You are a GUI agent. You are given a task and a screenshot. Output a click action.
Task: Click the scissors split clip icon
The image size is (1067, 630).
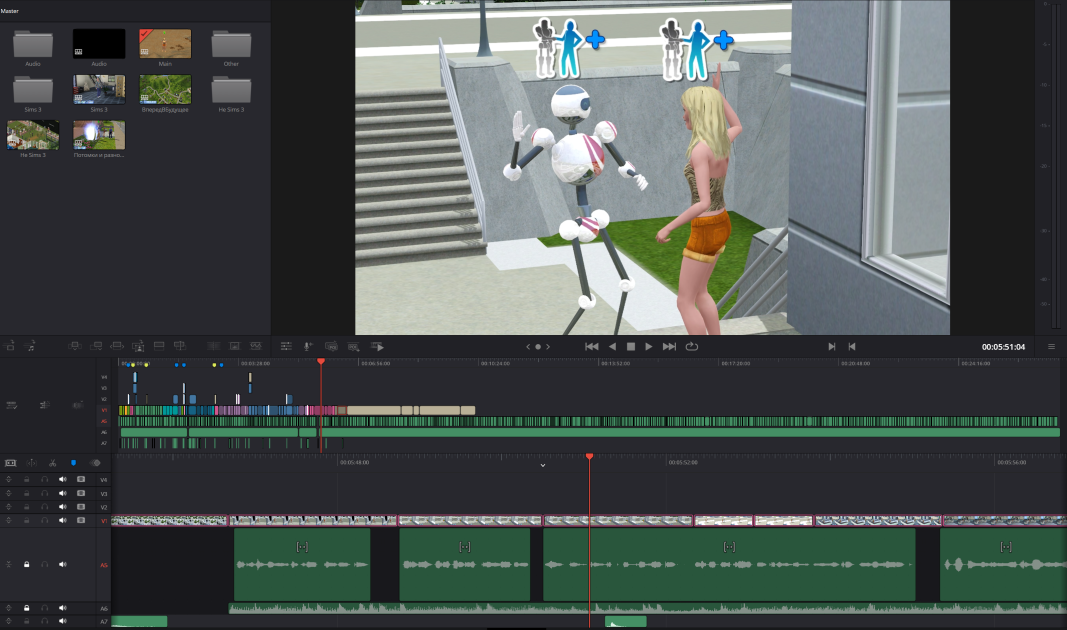(52, 463)
